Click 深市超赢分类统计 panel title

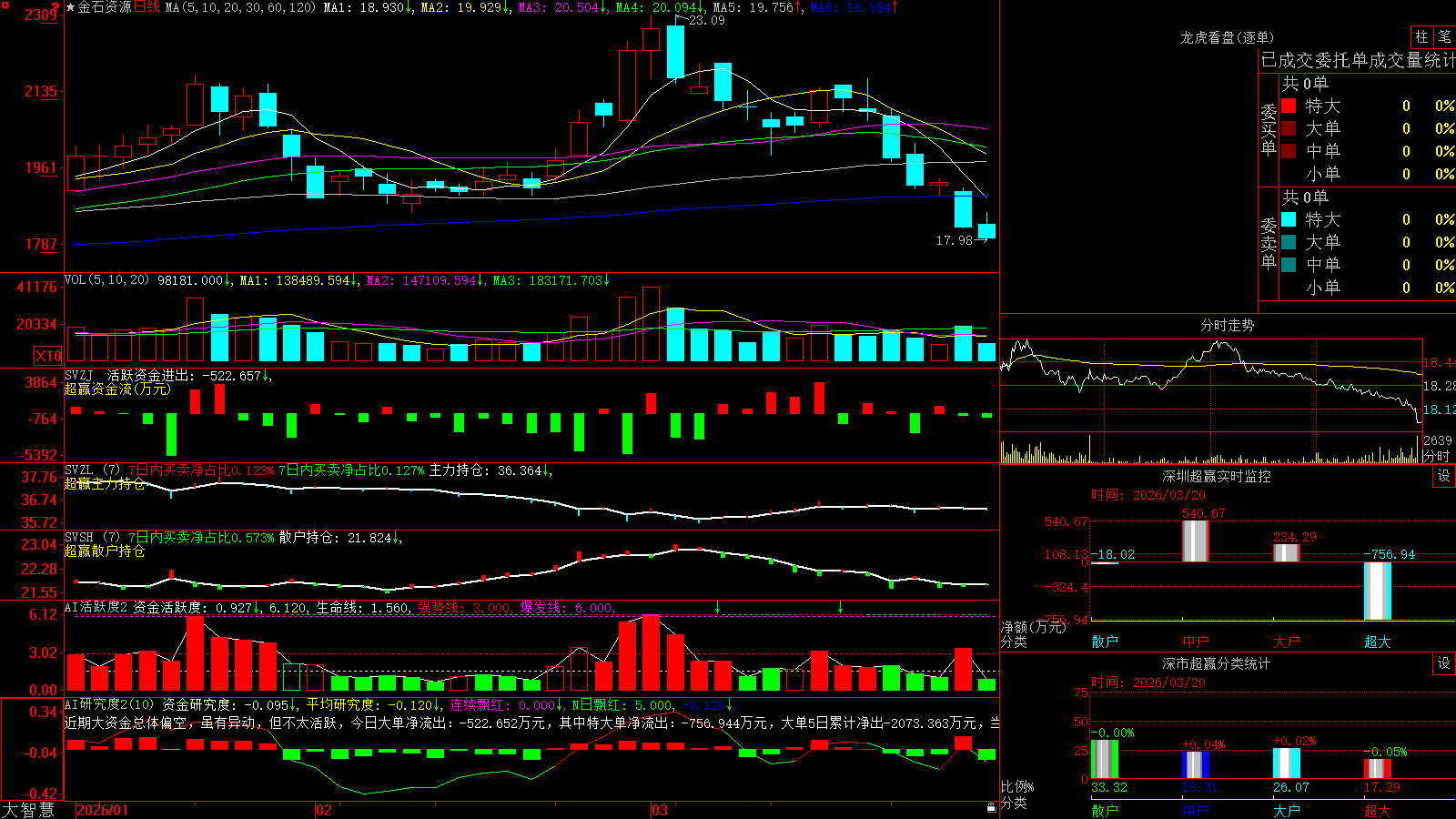point(1217,663)
